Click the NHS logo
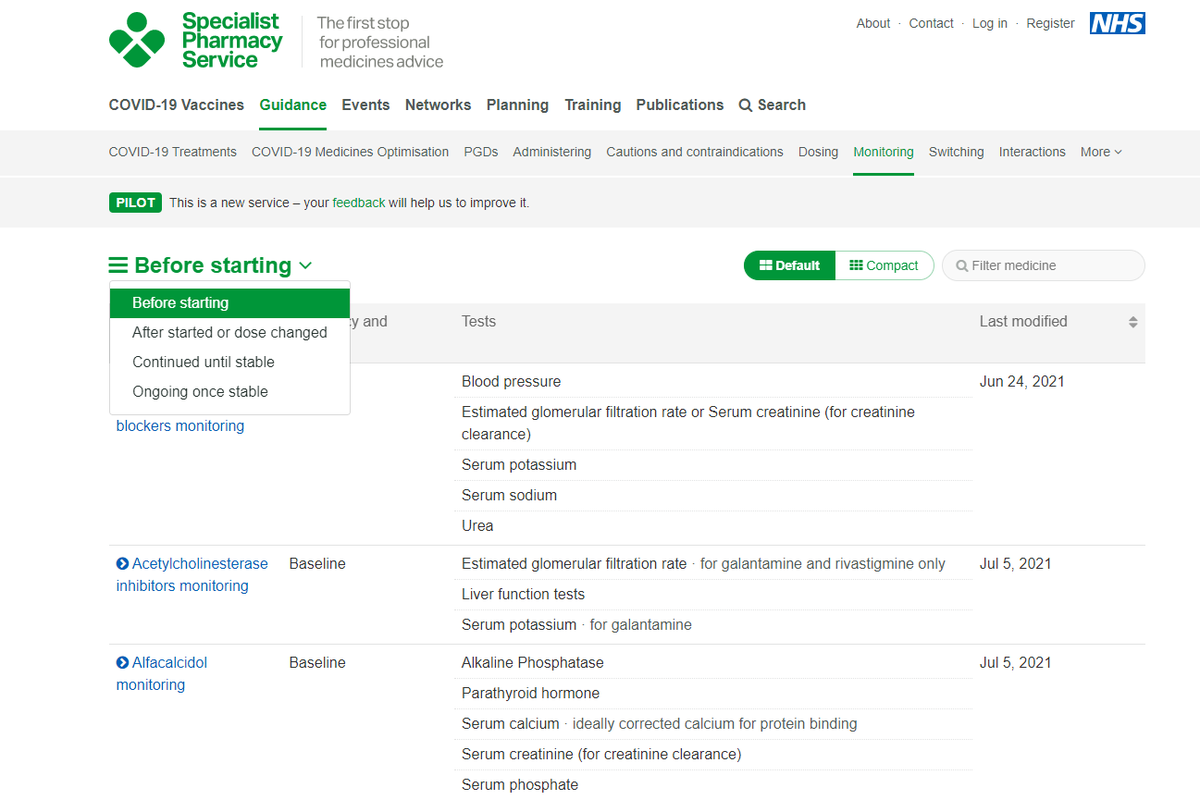This screenshot has height=800, width=1200. (x=1117, y=23)
